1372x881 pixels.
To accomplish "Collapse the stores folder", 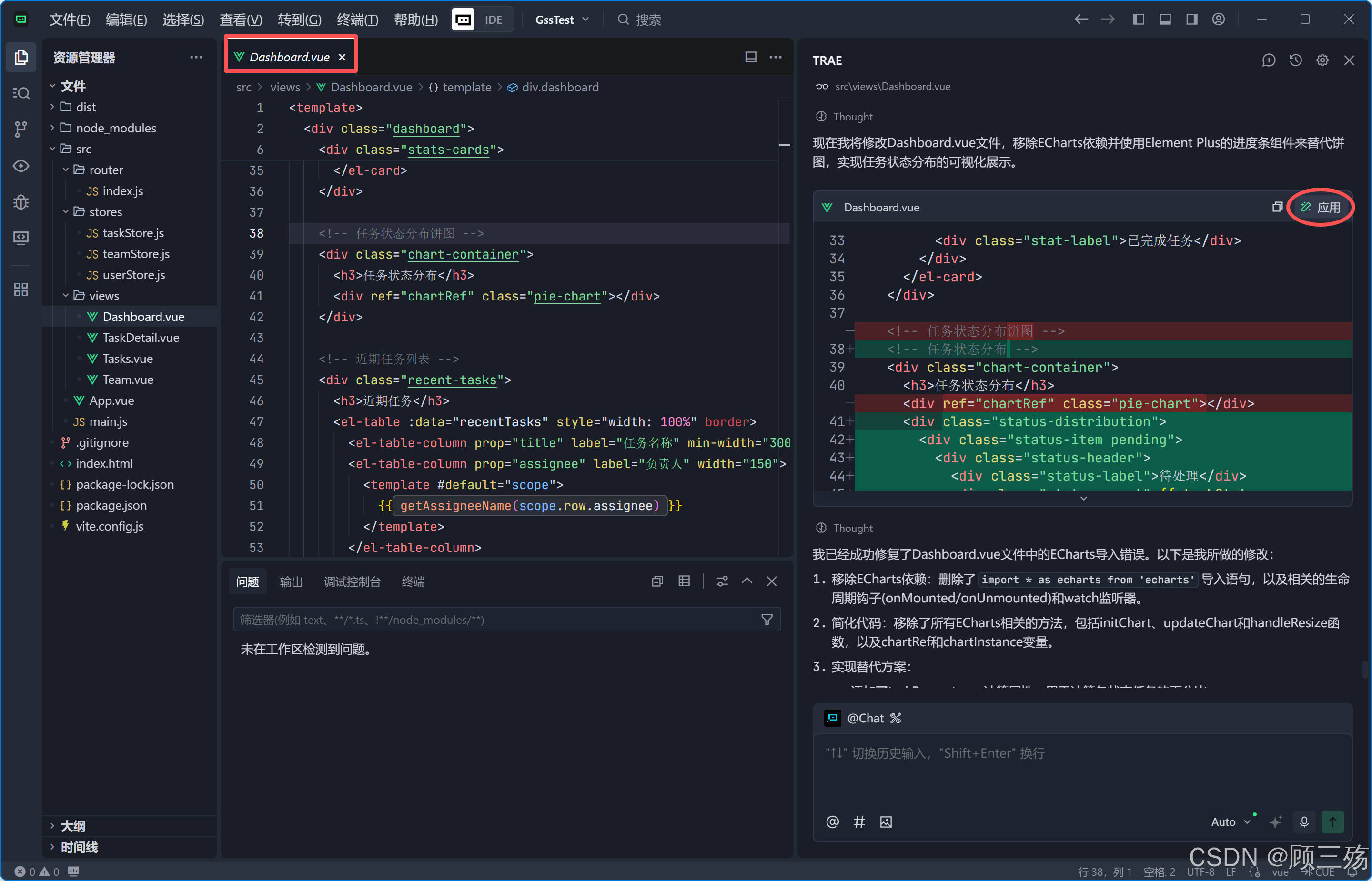I will (x=105, y=211).
